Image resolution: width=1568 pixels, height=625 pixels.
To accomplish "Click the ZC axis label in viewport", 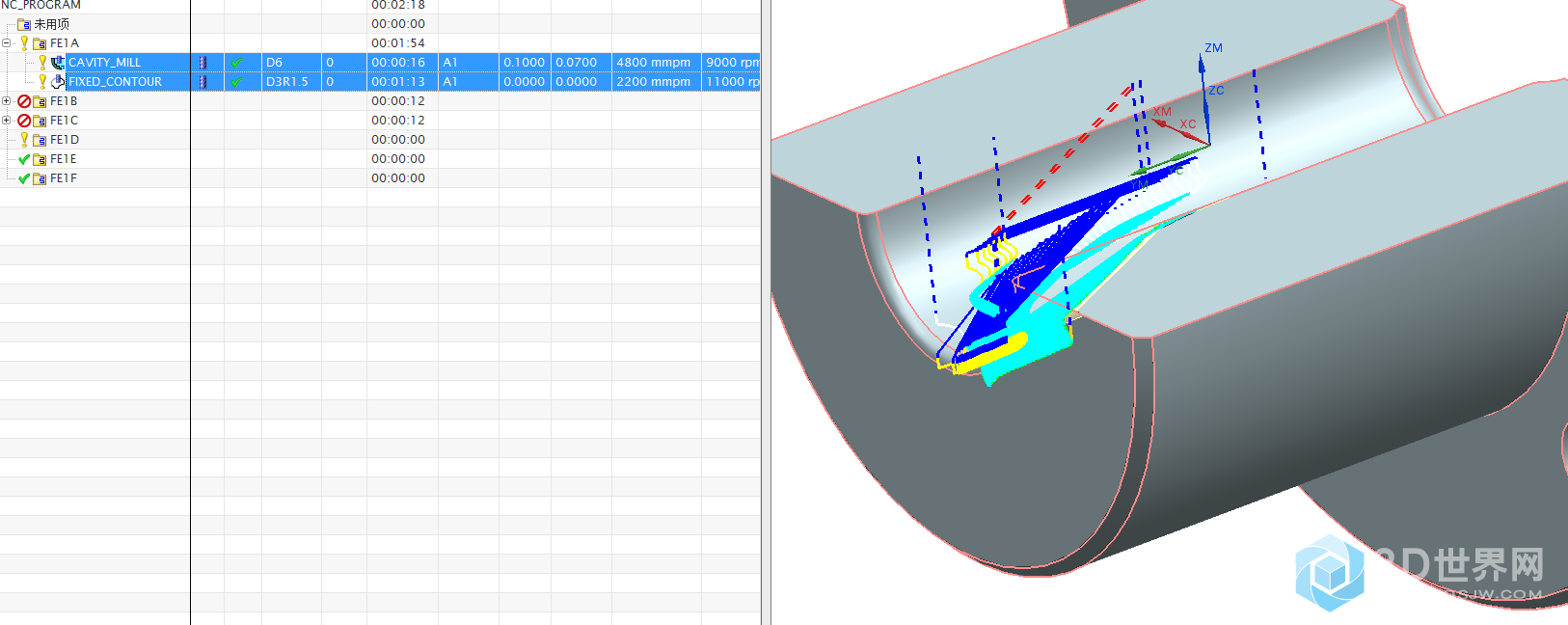I will (x=1216, y=91).
